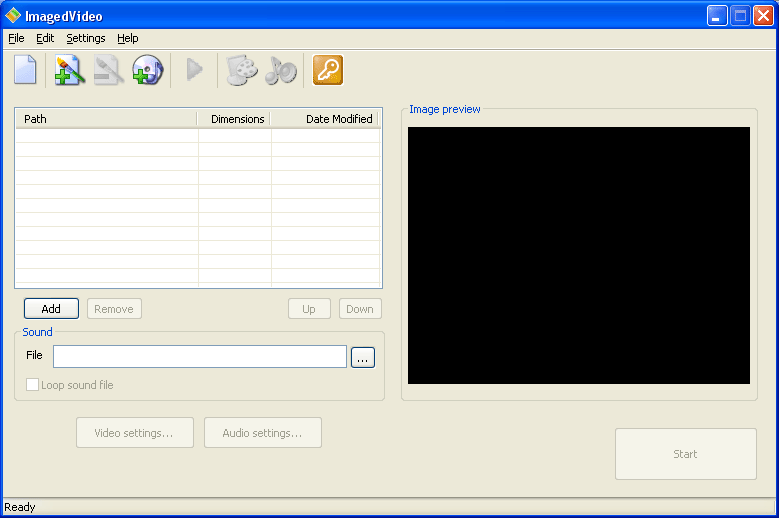
Task: Minimize the ImagedVideo window
Action: pos(717,16)
